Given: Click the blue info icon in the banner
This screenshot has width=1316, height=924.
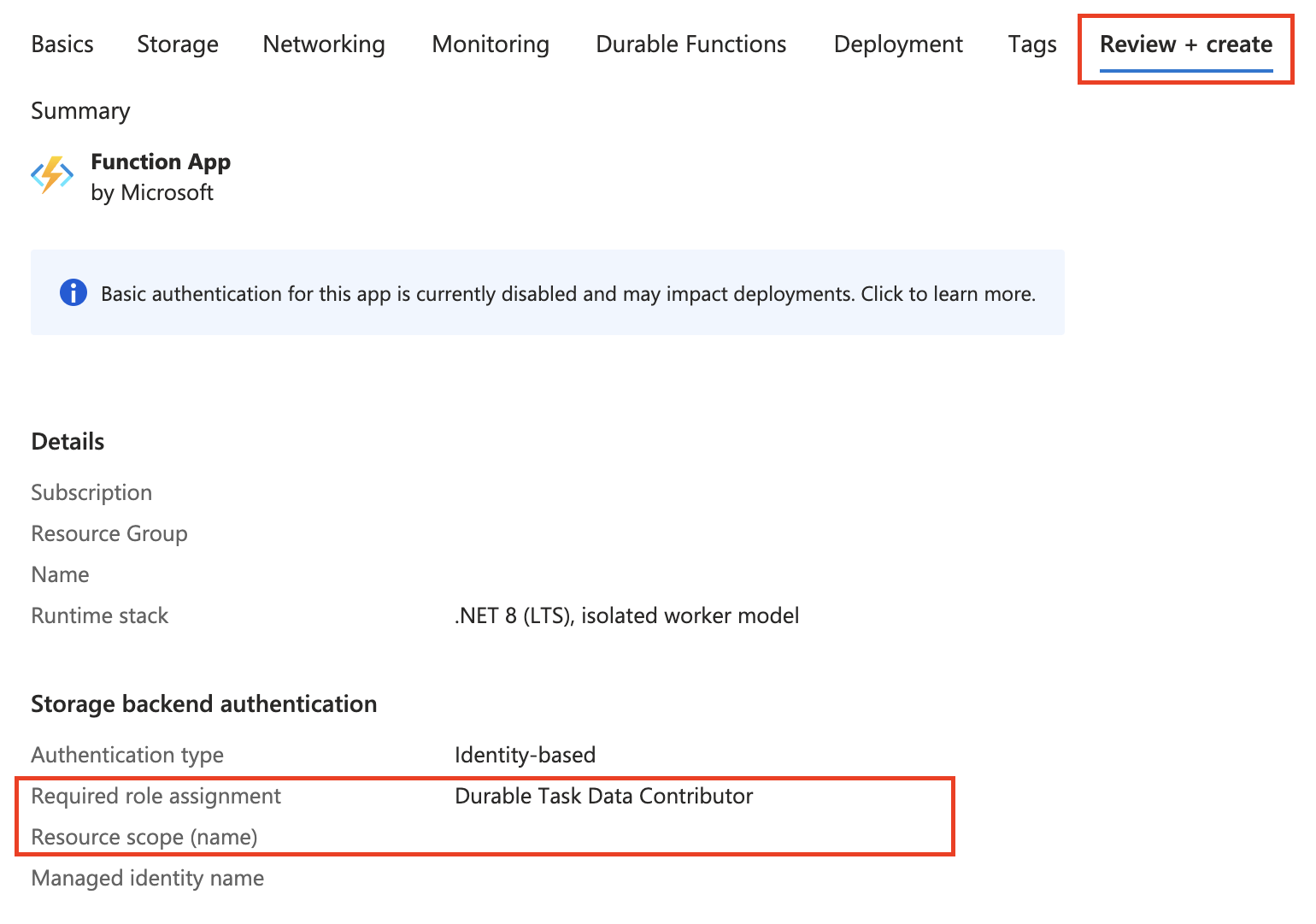Looking at the screenshot, I should (73, 292).
